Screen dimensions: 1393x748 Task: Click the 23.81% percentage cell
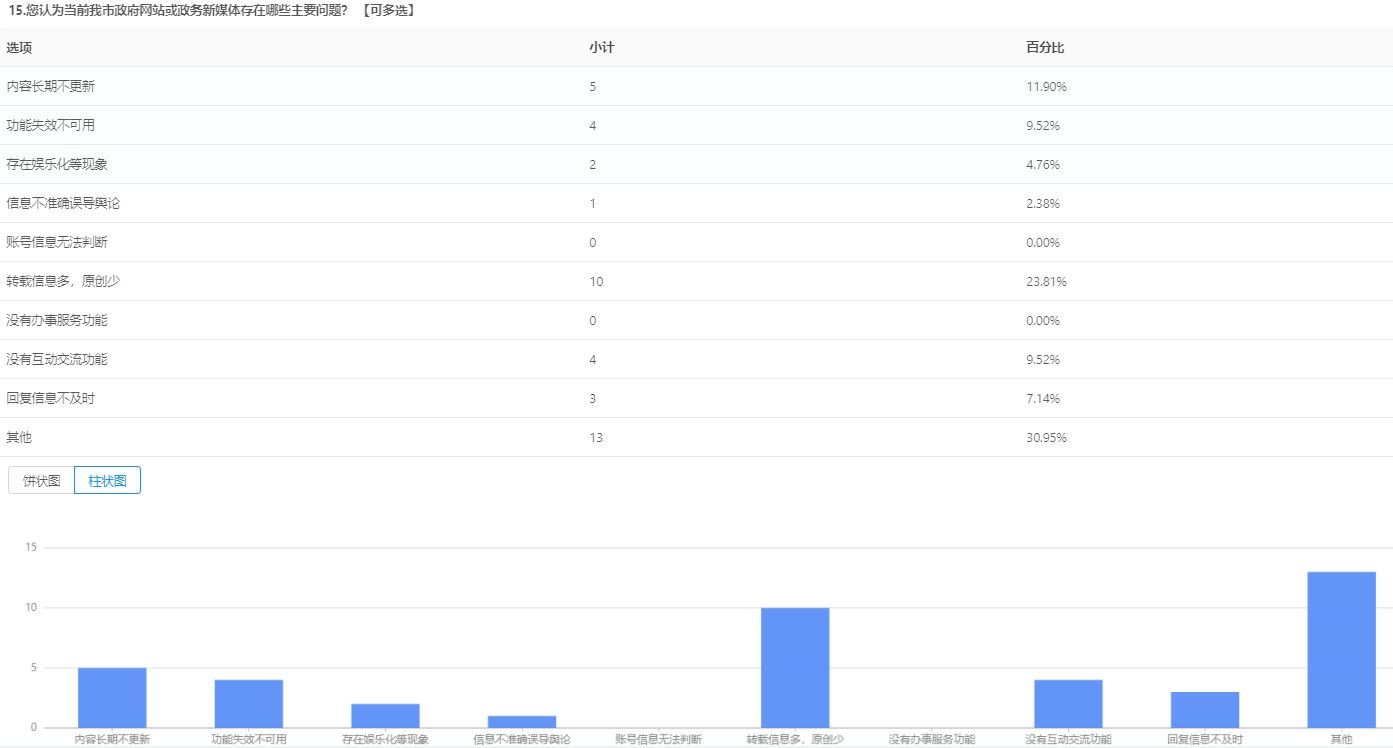1046,282
